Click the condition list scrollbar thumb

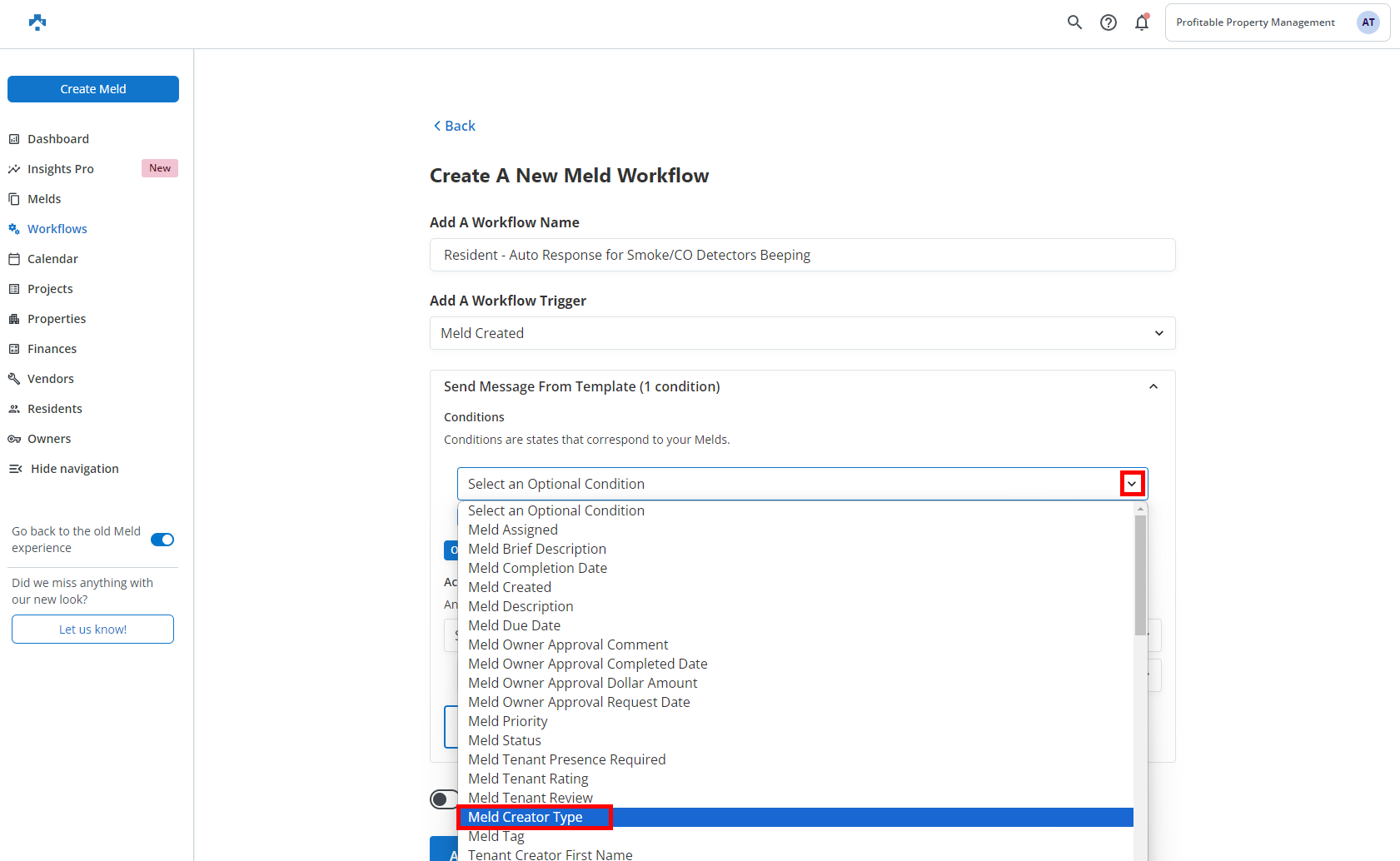pos(1140,575)
